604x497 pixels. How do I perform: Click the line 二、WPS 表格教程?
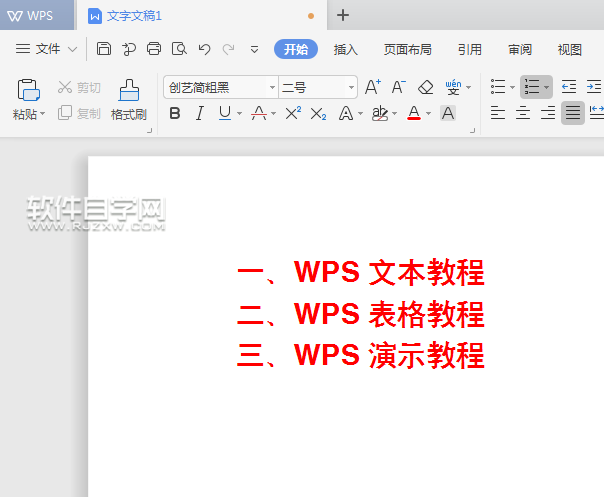(x=361, y=314)
